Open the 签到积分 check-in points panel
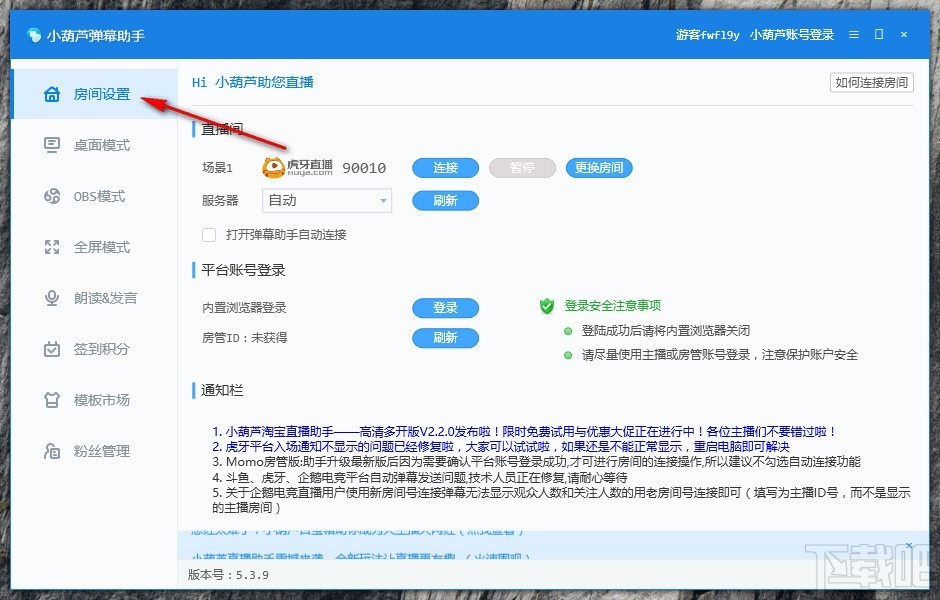940x600 pixels. tap(96, 349)
